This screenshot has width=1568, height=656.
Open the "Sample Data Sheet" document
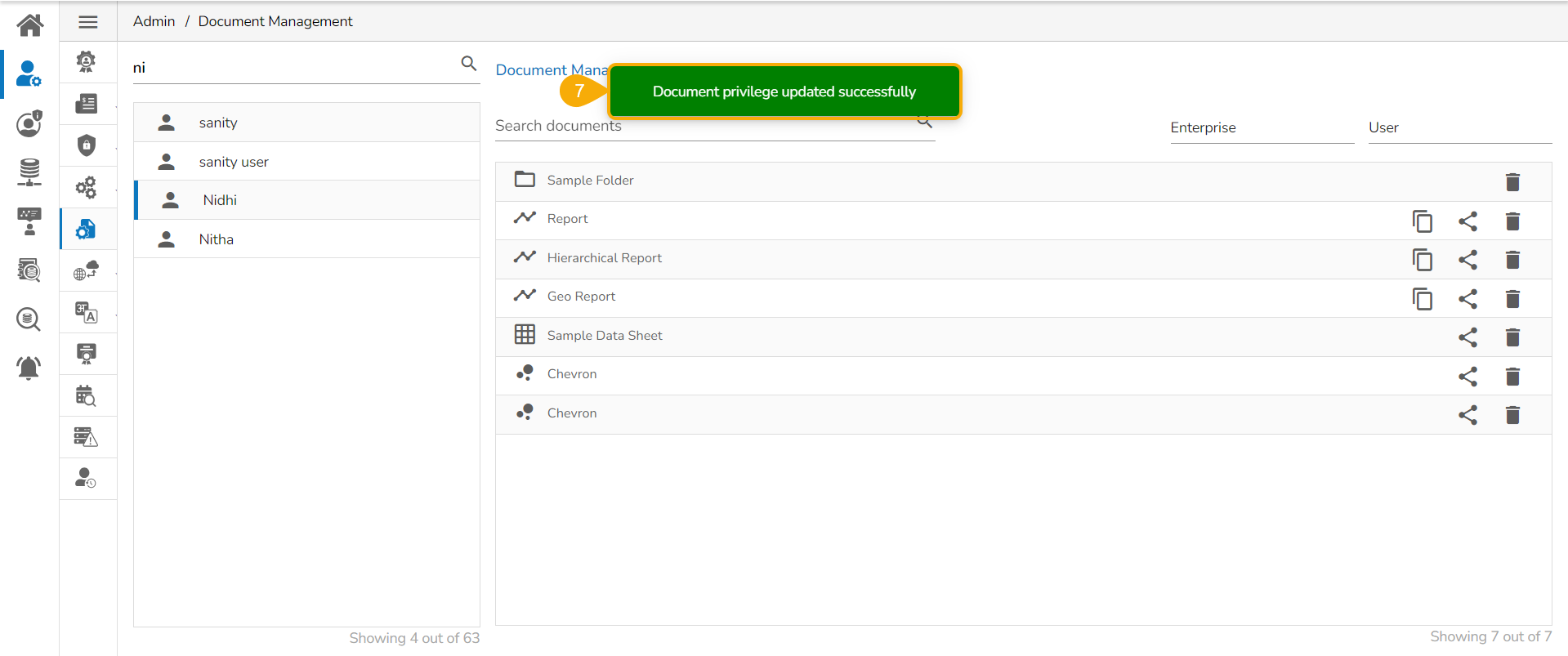(1023, 337)
